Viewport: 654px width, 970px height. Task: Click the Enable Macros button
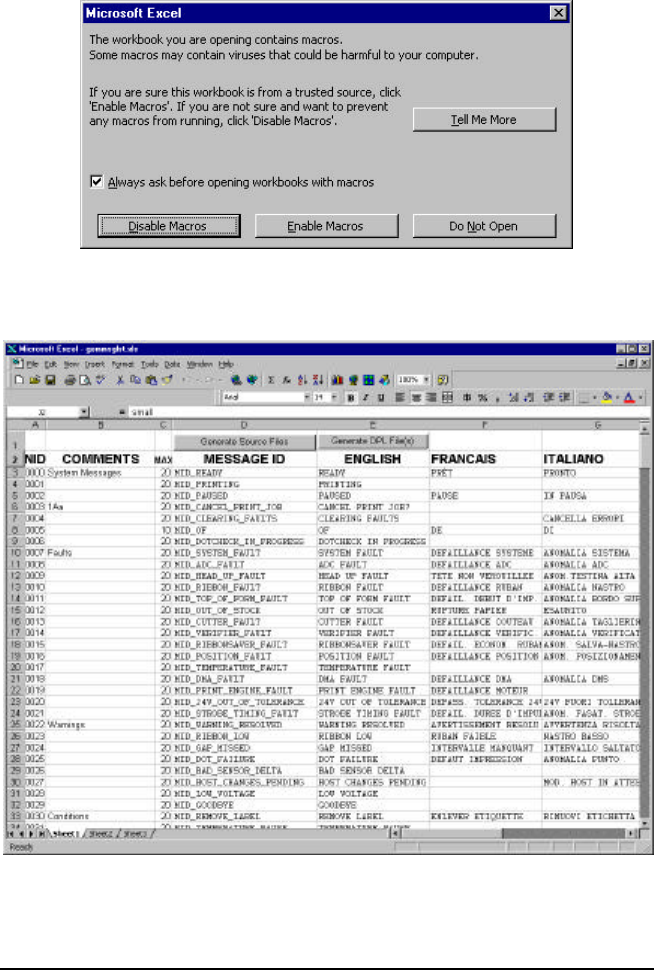[326, 226]
